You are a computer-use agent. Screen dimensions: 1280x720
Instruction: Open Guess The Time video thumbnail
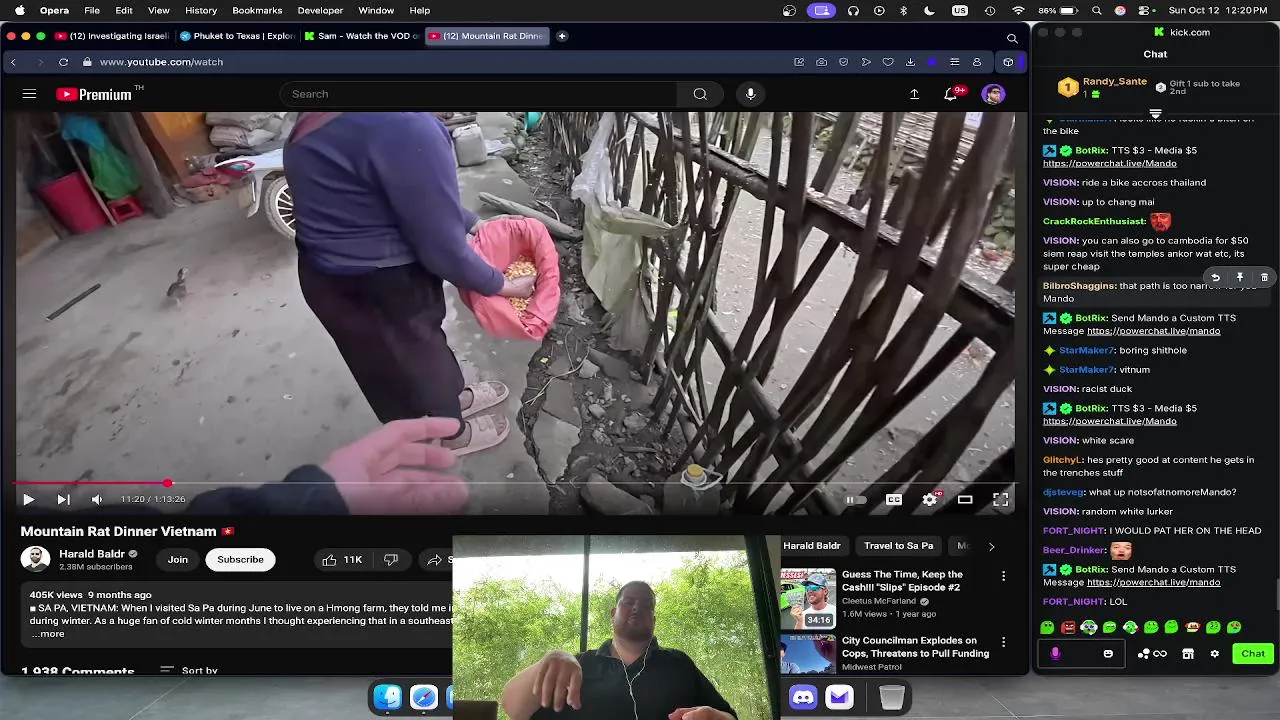click(x=808, y=598)
